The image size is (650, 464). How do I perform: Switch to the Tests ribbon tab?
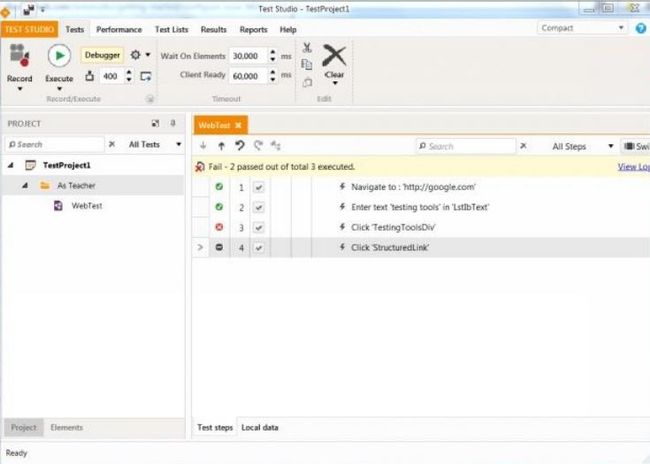[x=75, y=29]
